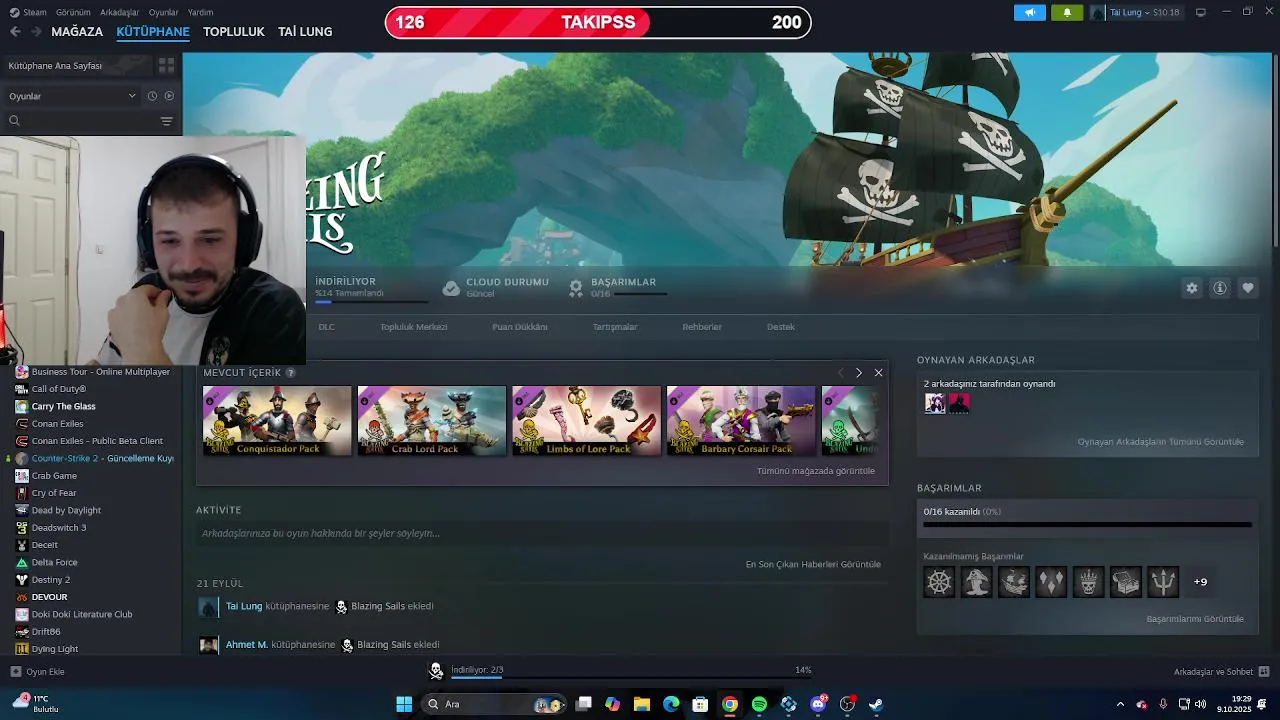Open Spotify from taskbar
The height and width of the screenshot is (720, 1280).
coord(759,704)
